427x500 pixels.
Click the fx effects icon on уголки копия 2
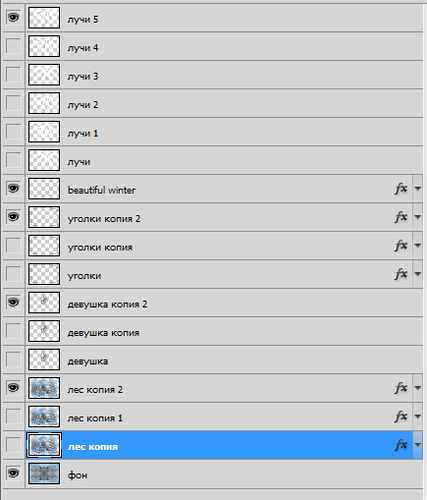click(401, 217)
